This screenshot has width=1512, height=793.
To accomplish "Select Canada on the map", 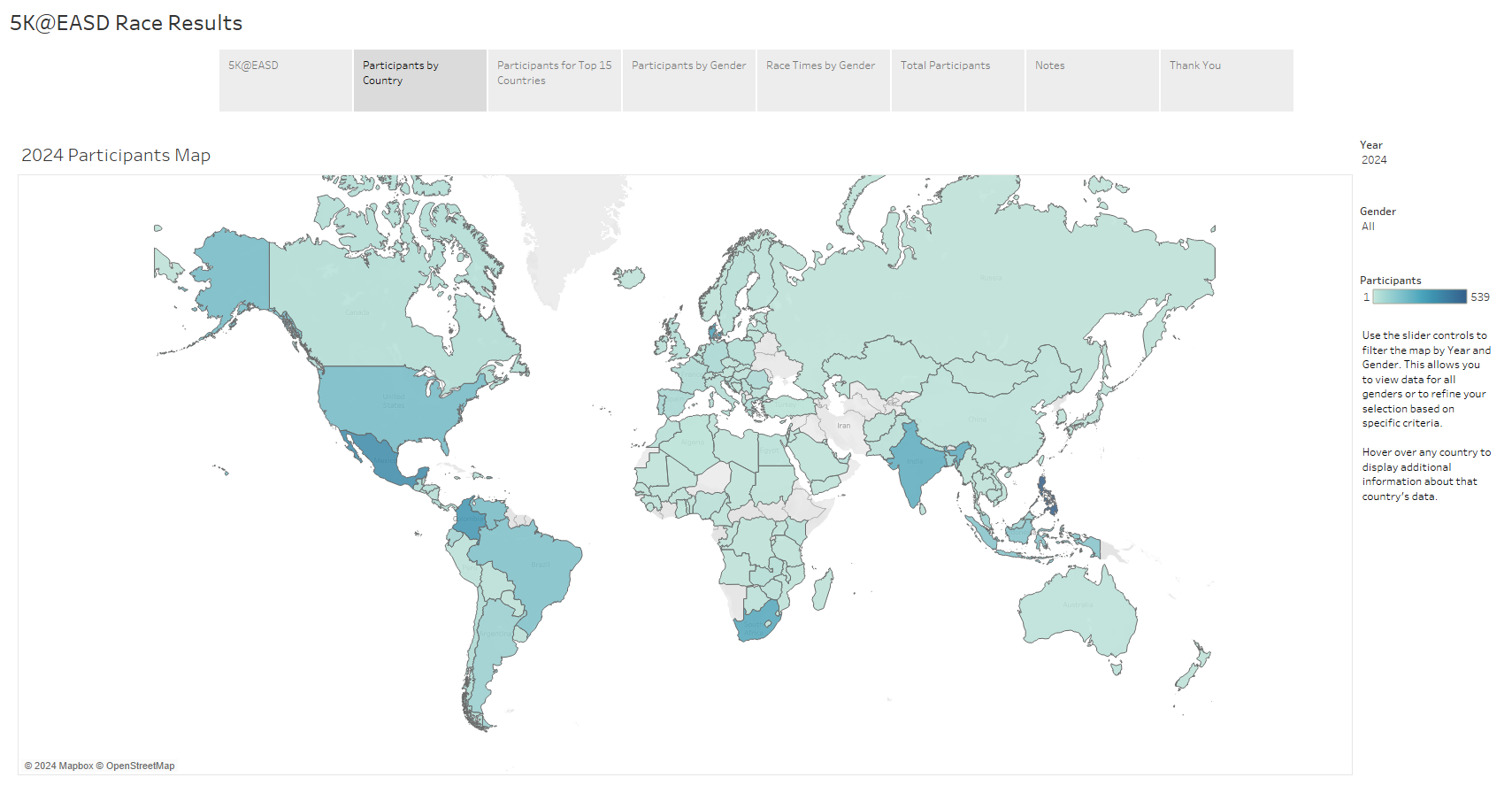I will (354, 310).
